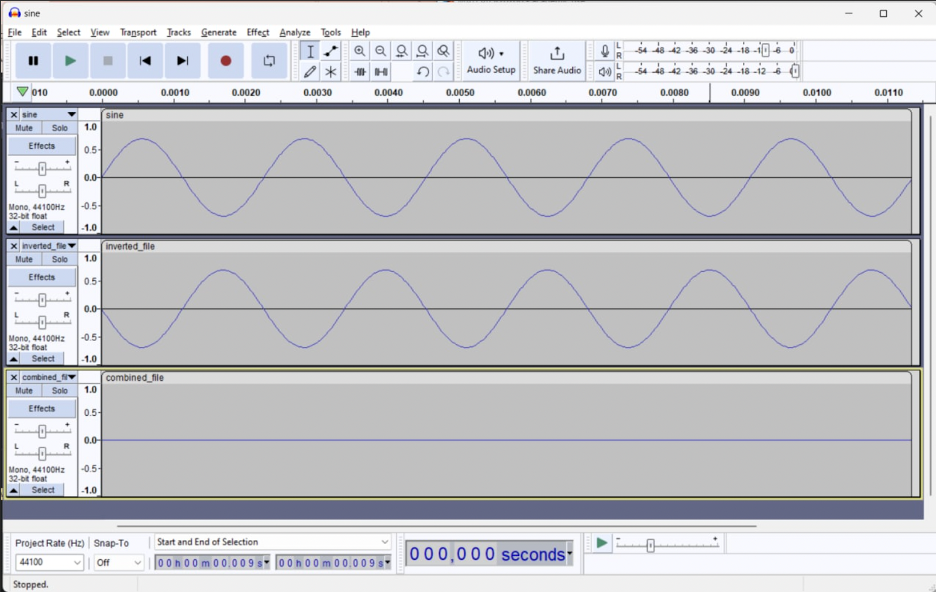Open Effects for the inverted_file track

(42, 277)
